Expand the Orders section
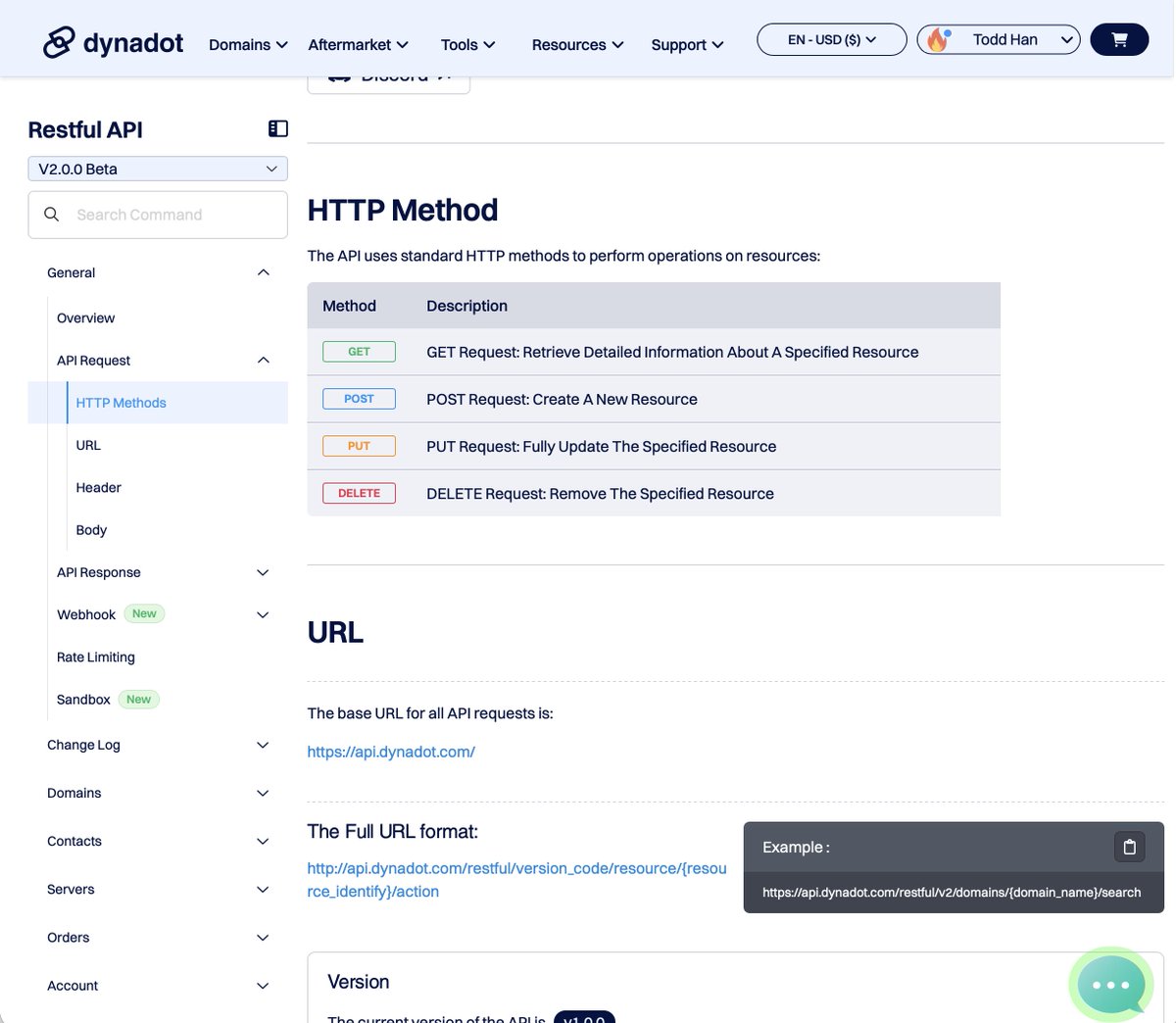The width and height of the screenshot is (1176, 1023). 263,937
